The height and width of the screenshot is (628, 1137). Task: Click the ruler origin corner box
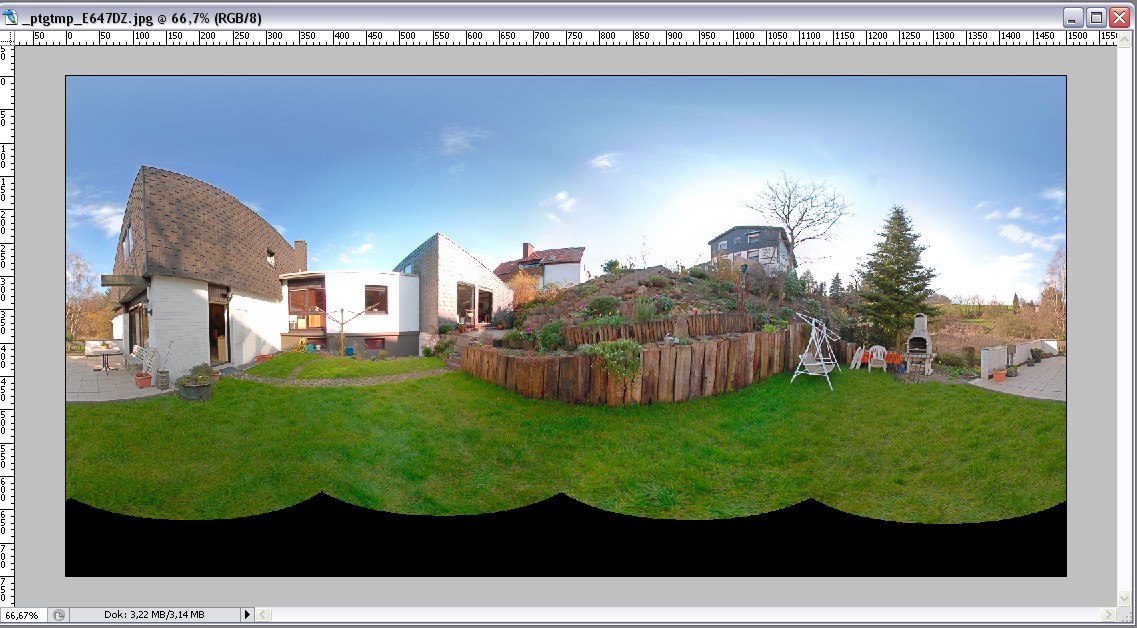pyautogui.click(x=8, y=36)
